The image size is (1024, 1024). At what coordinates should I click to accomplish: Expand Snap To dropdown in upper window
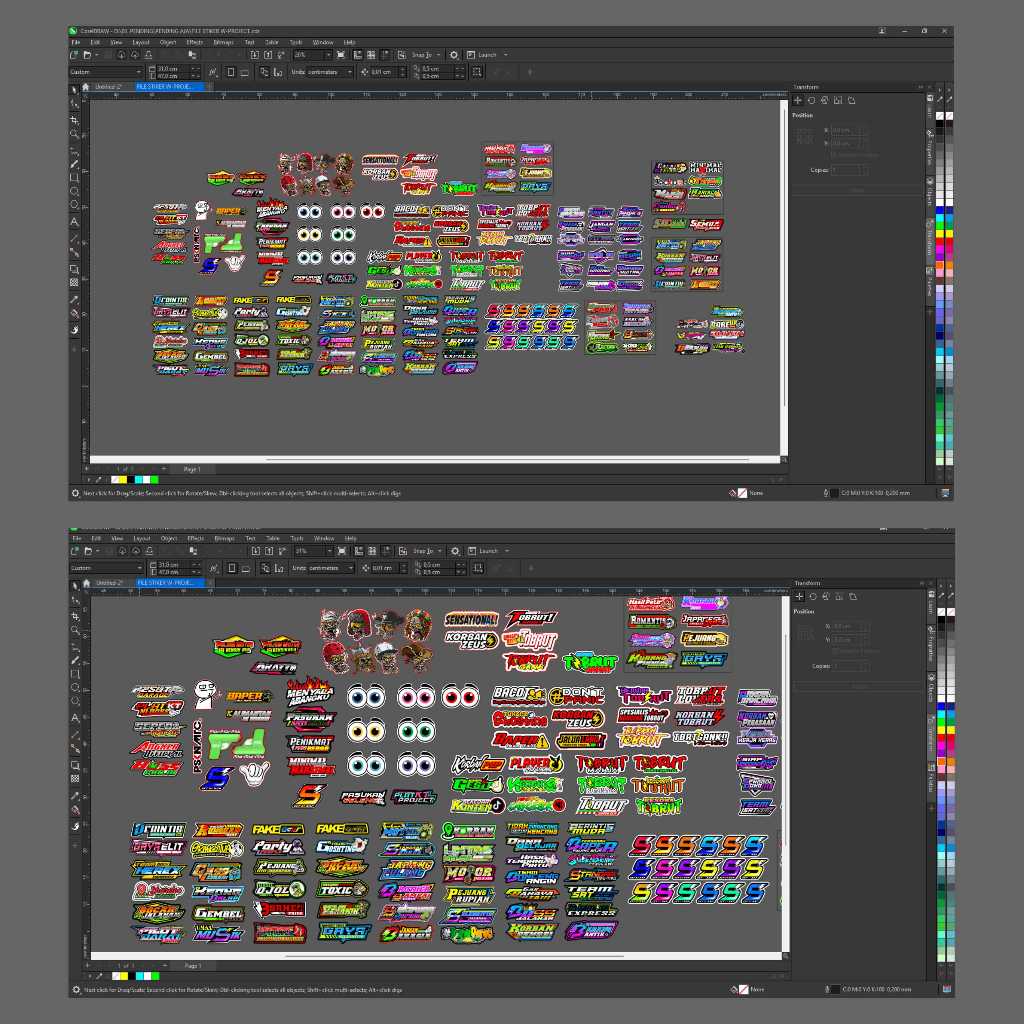(x=438, y=55)
